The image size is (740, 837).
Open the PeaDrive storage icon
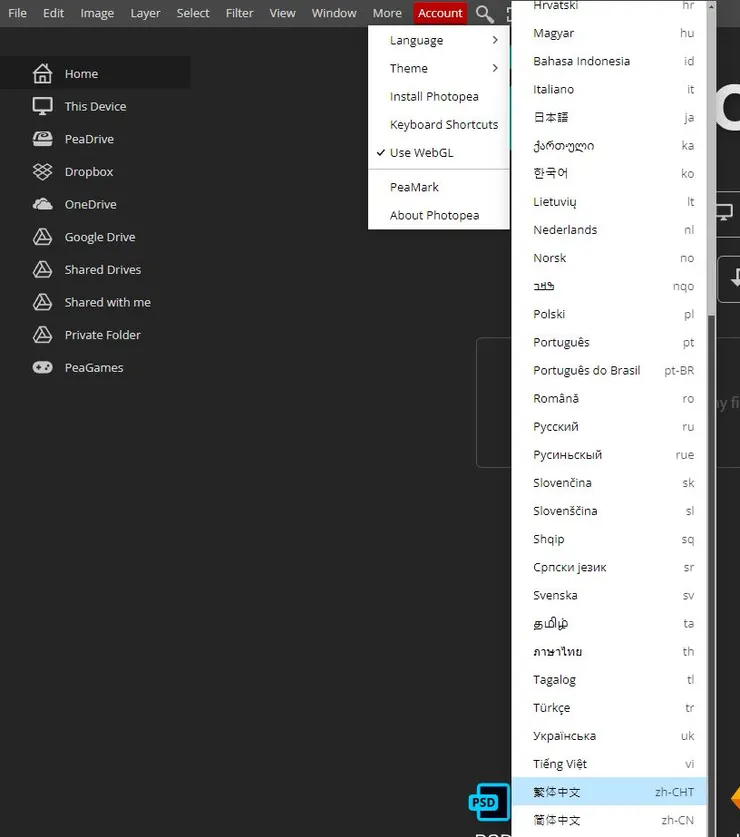43,139
